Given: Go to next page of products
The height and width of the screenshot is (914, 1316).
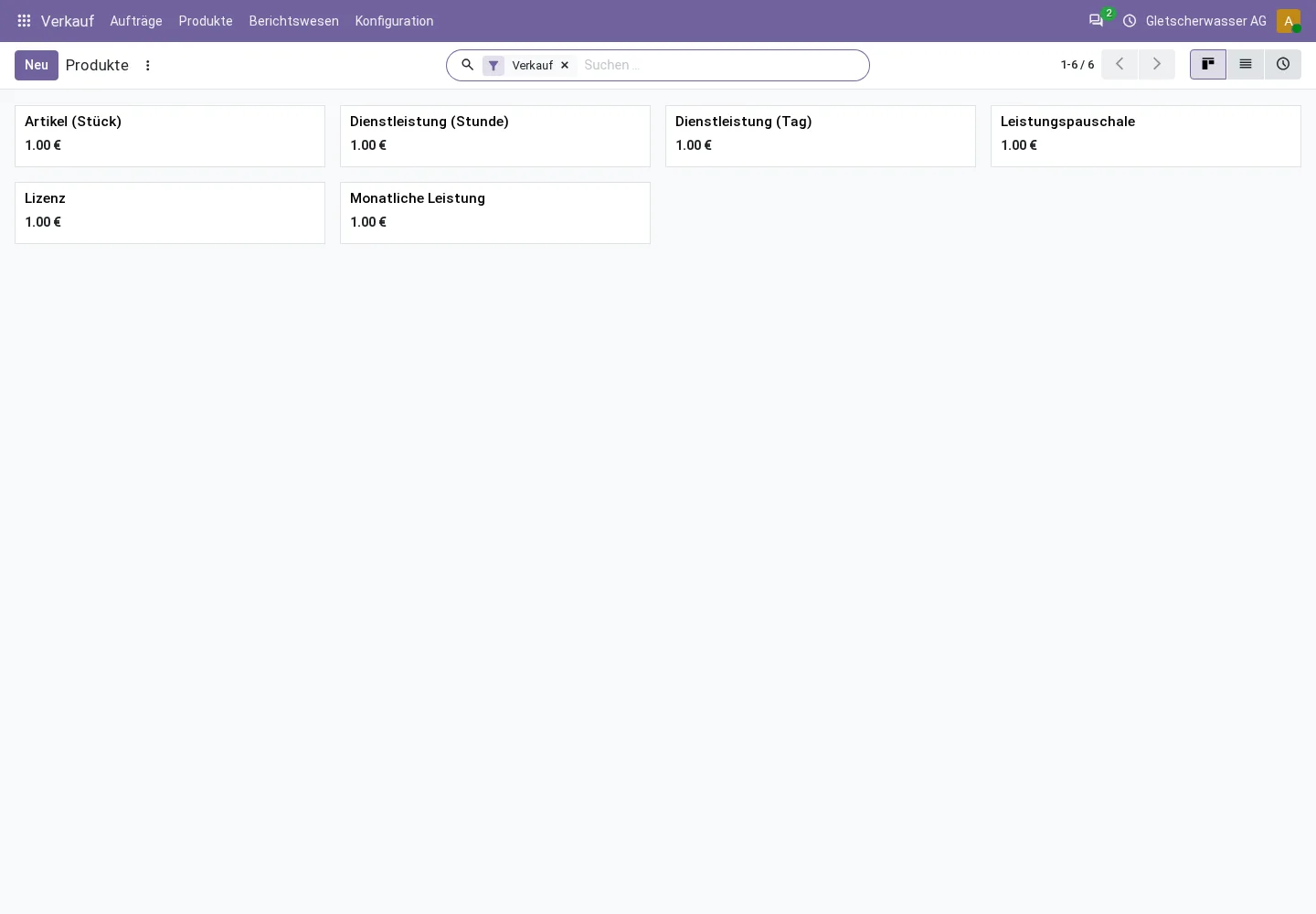Looking at the screenshot, I should 1157,65.
